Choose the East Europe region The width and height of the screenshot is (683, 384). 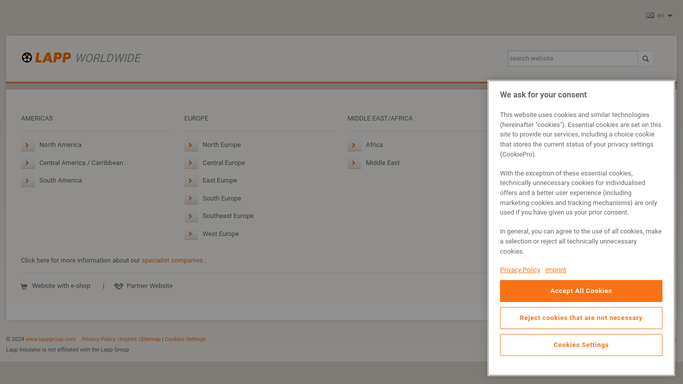(220, 180)
